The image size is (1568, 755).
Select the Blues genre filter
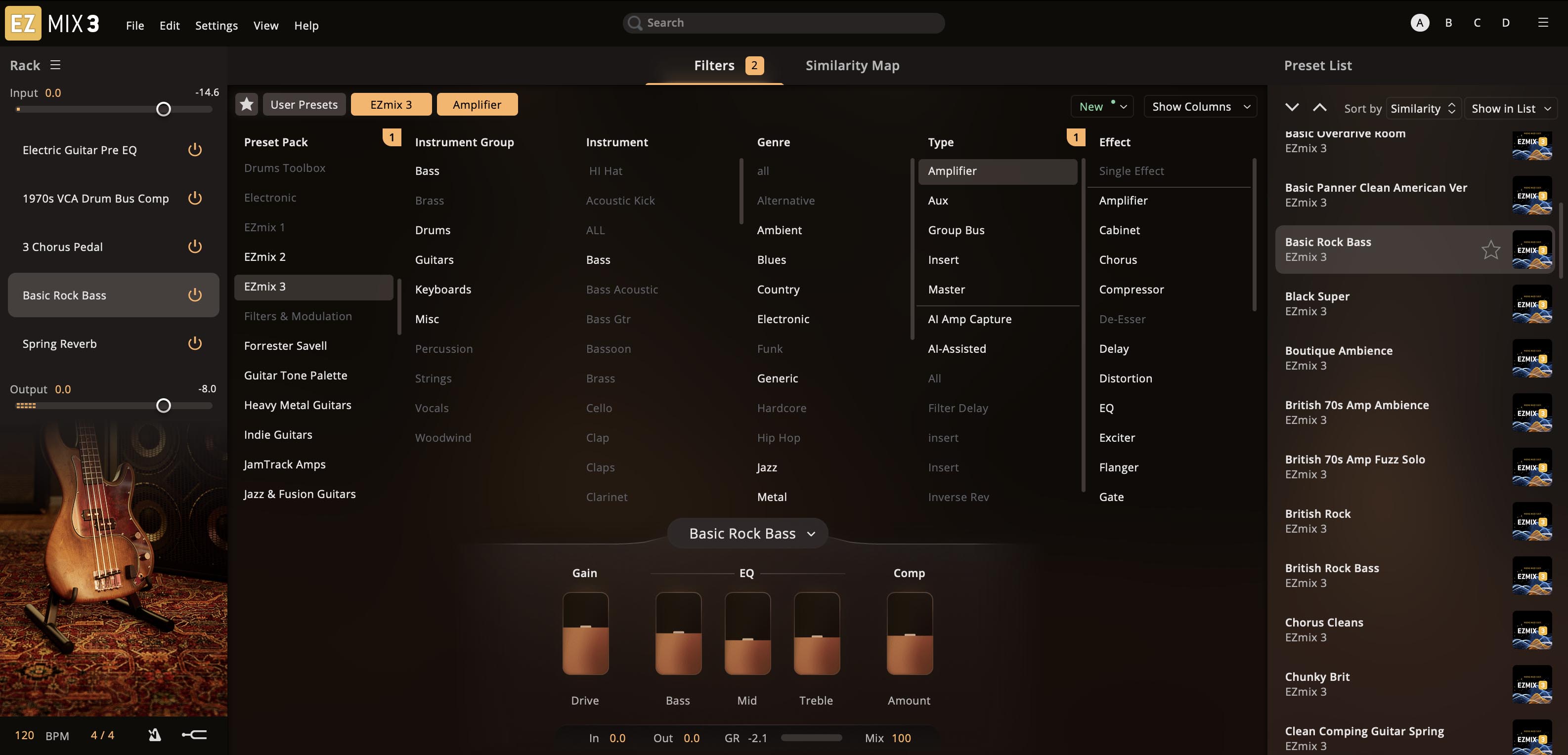[771, 260]
